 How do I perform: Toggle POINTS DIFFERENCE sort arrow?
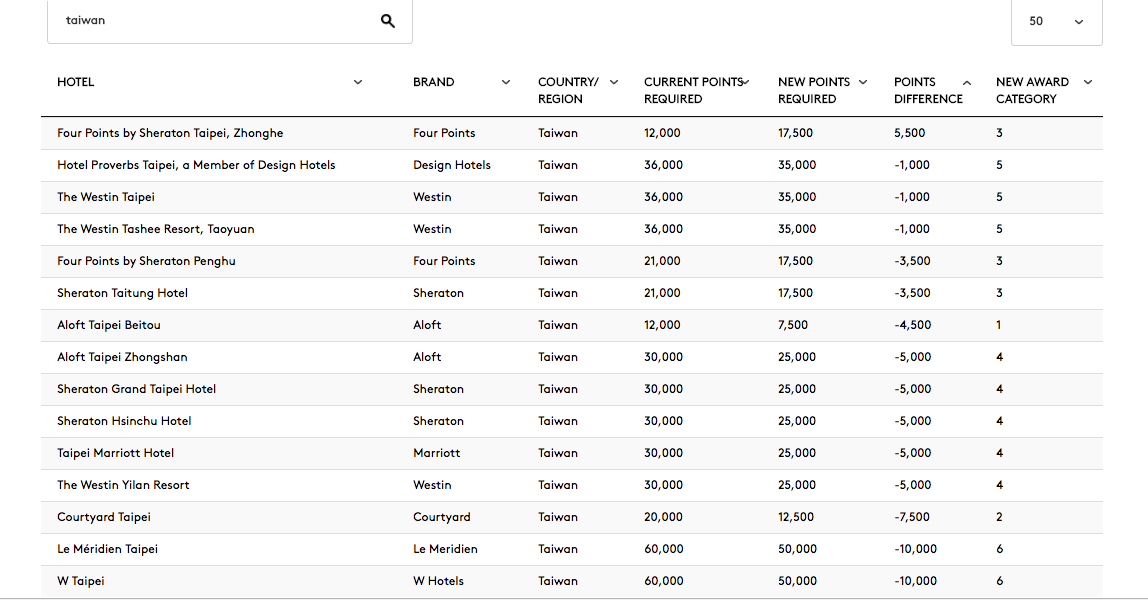[967, 83]
